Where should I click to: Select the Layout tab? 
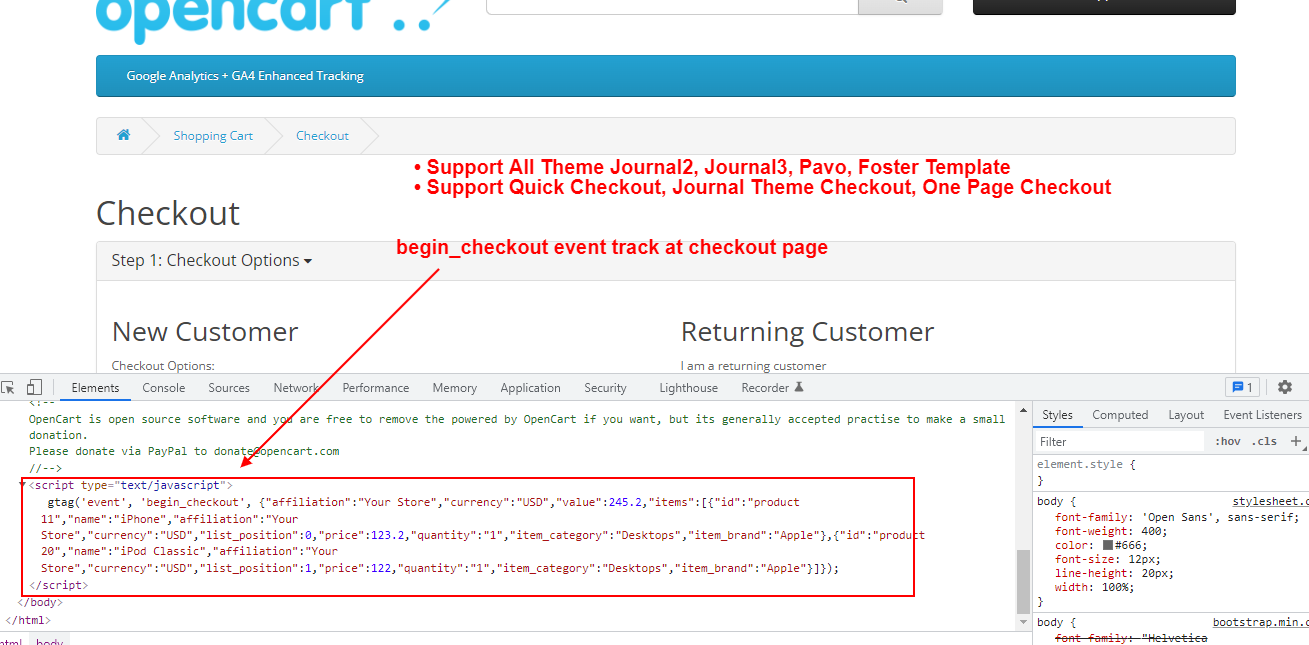pos(1186,415)
